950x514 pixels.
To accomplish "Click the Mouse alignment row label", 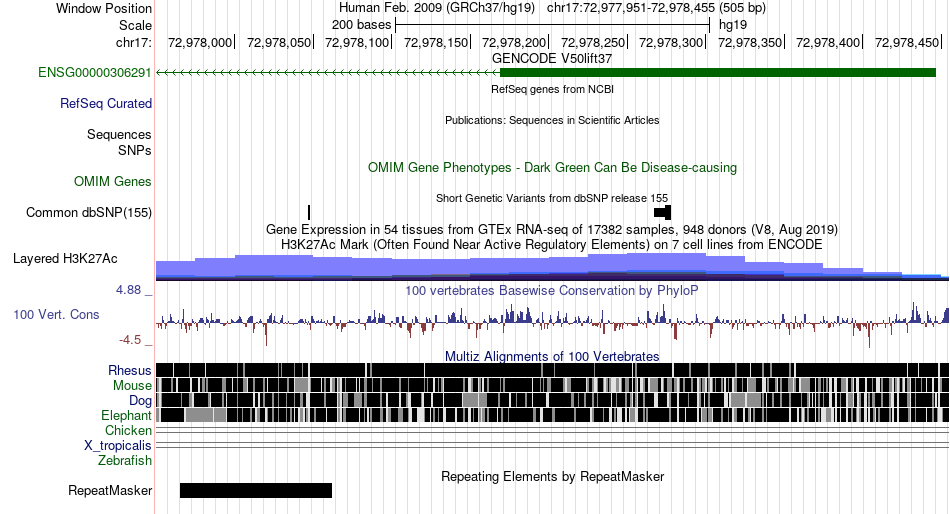I will 132,386.
